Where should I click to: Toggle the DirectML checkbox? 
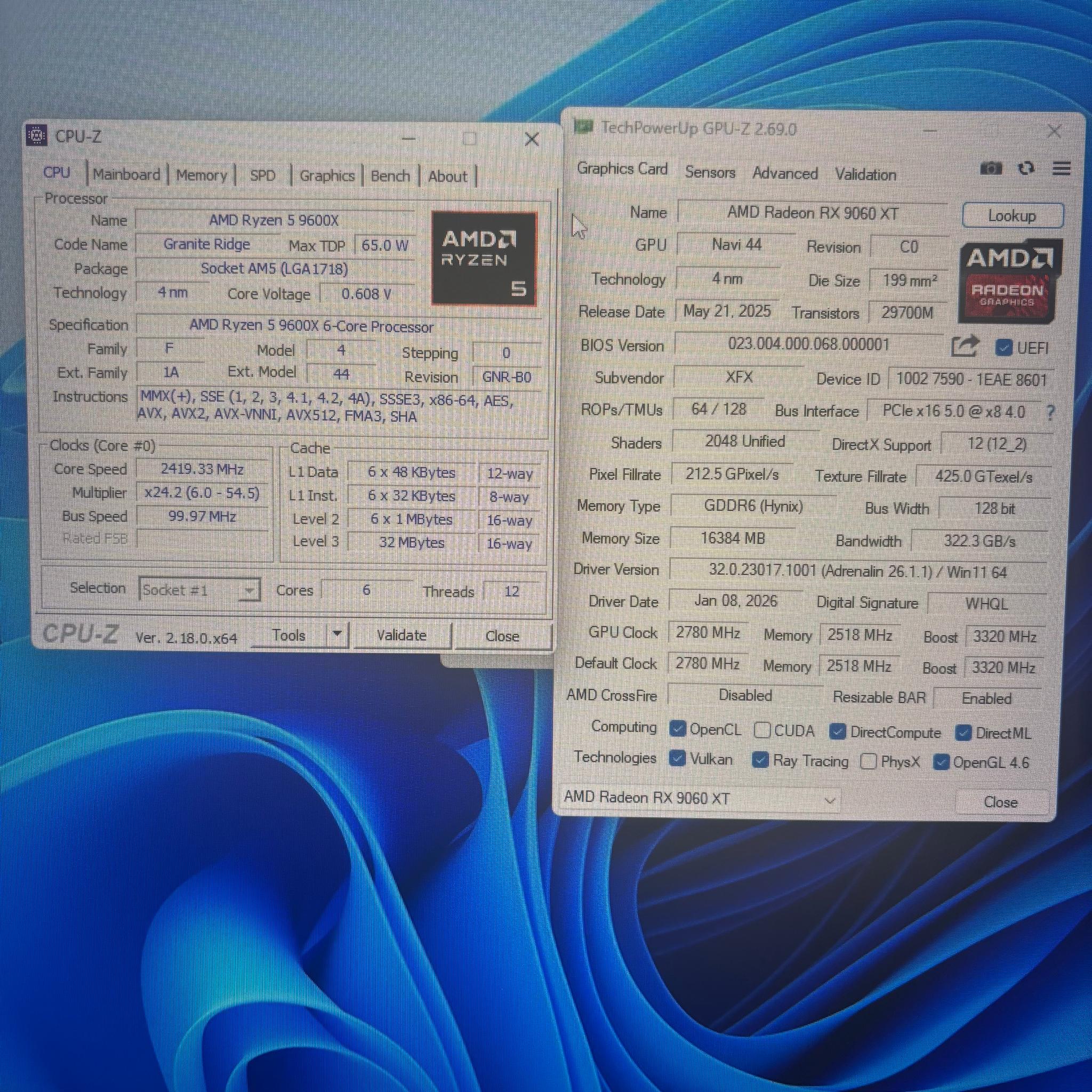[x=963, y=733]
